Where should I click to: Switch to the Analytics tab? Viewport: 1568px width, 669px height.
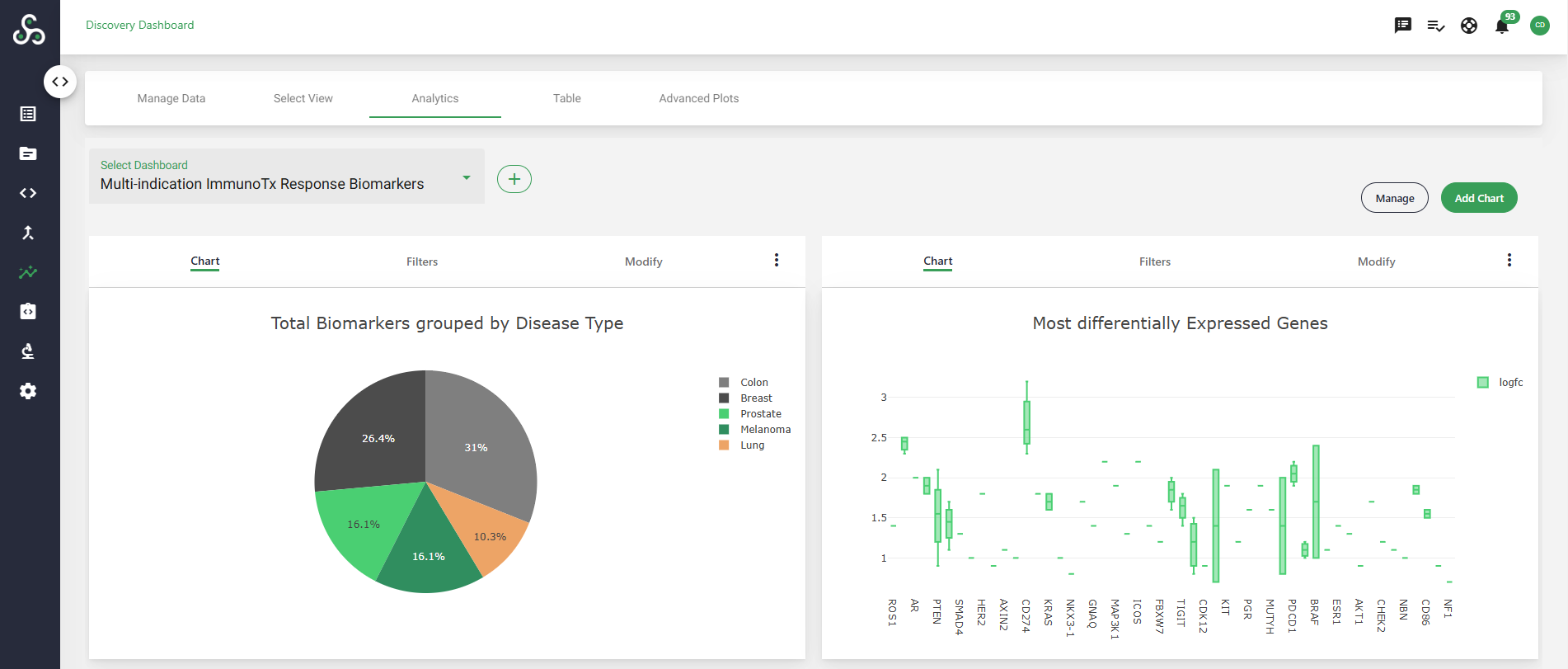(435, 98)
